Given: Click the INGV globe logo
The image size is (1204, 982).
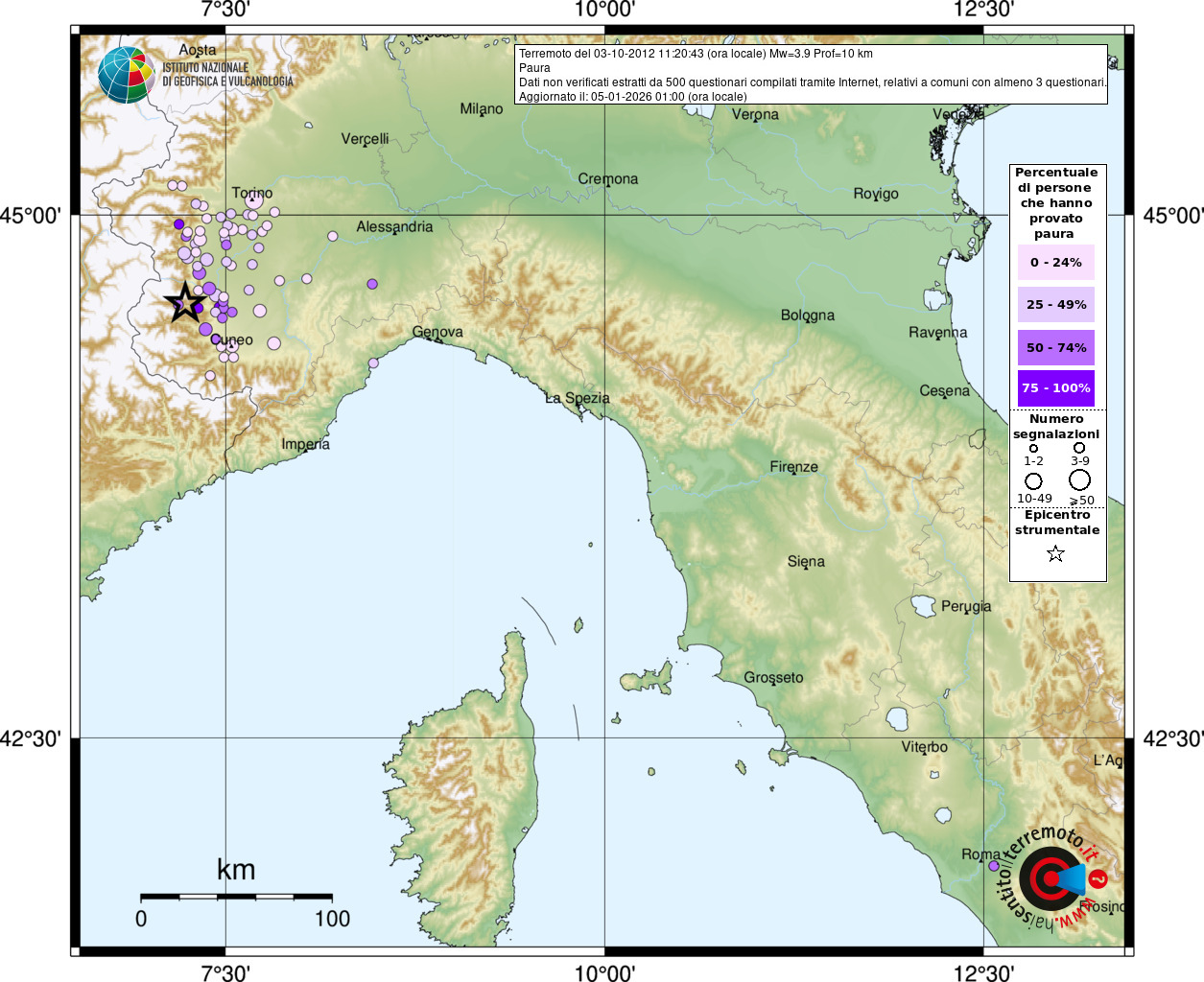Looking at the screenshot, I should (126, 75).
